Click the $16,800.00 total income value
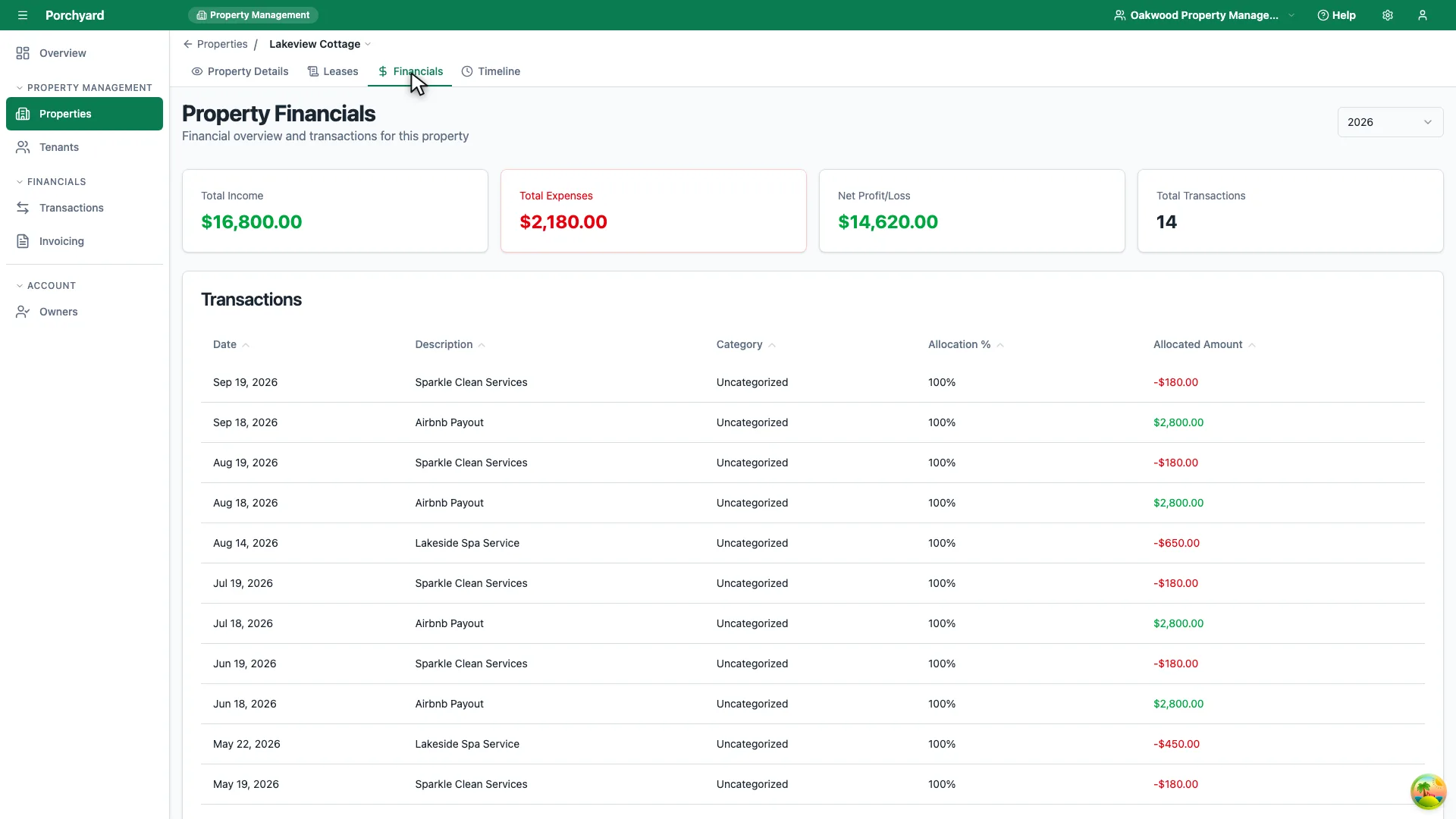1456x819 pixels. pos(252,222)
